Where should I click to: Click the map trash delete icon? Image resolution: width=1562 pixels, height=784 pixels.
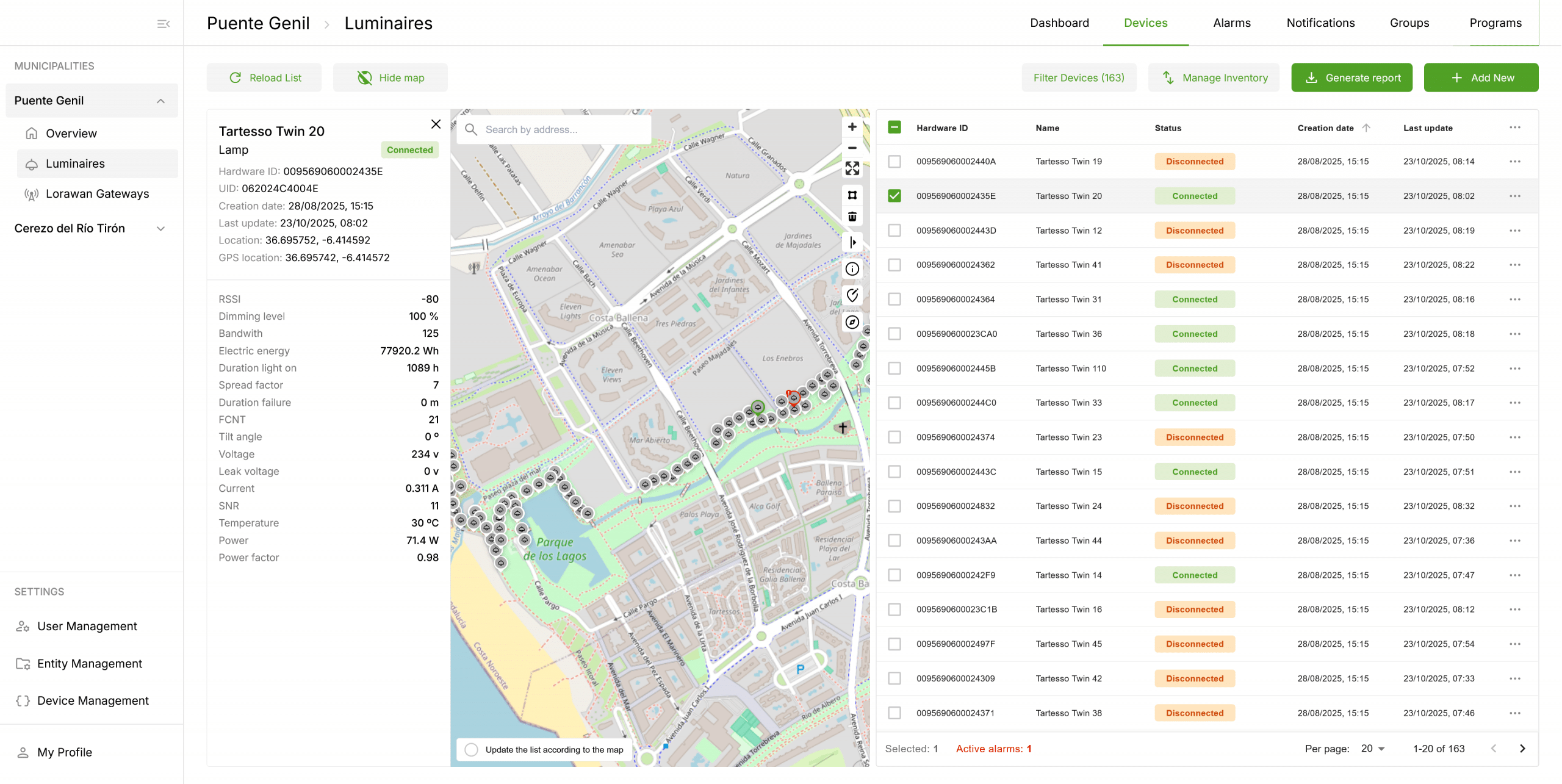tap(852, 217)
